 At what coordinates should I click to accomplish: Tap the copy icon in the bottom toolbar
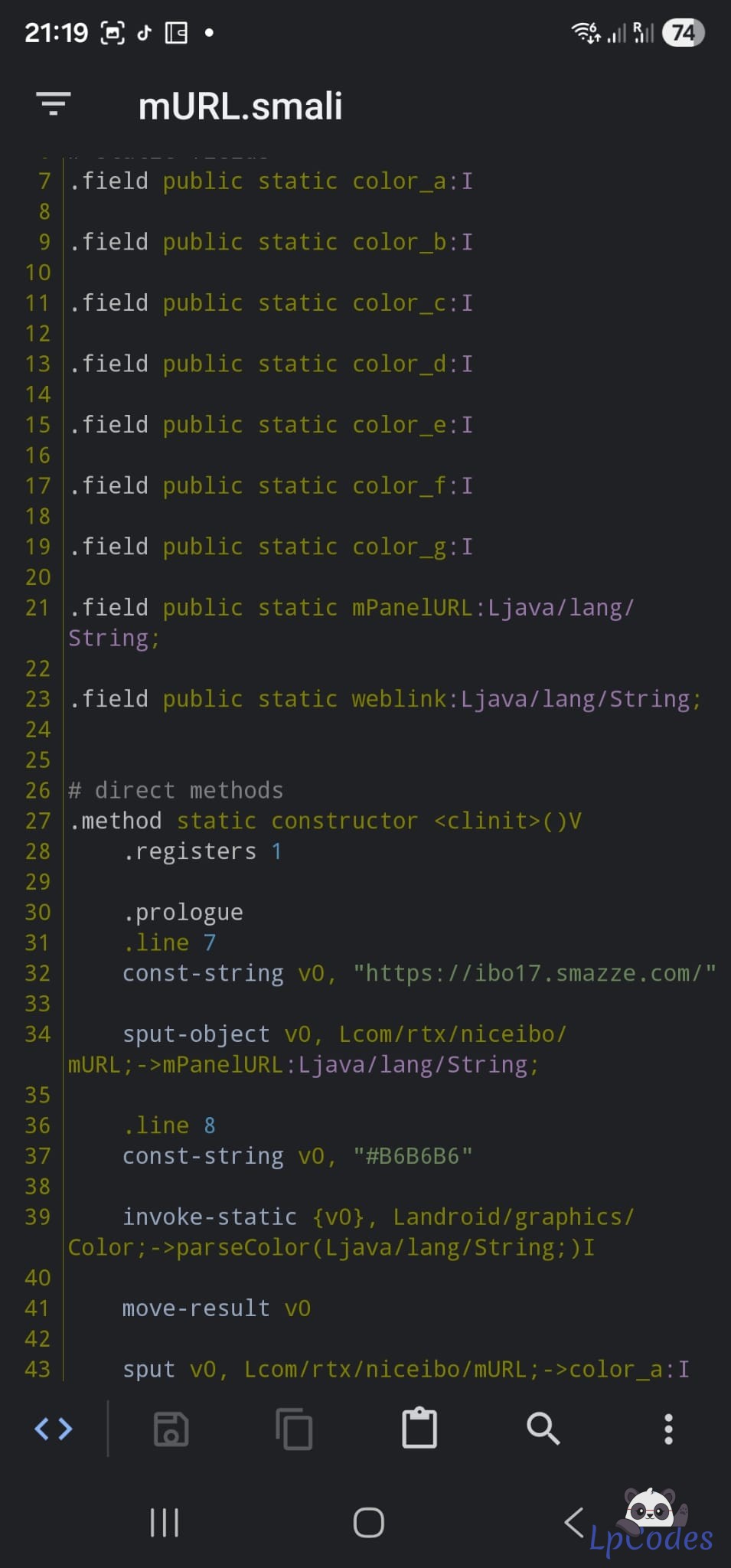click(294, 1429)
